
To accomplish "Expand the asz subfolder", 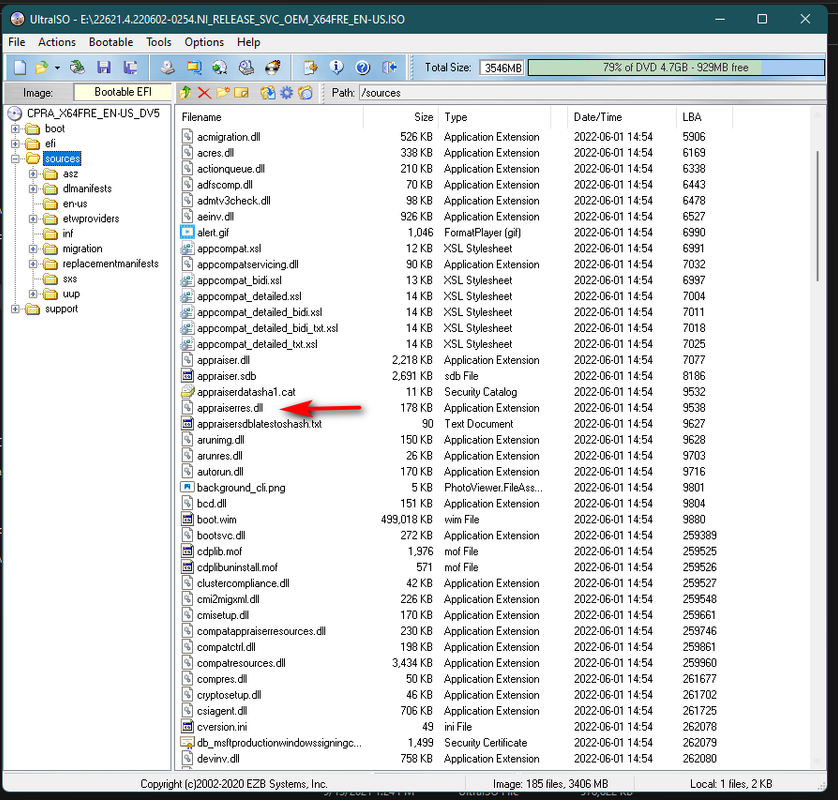I will pos(33,174).
